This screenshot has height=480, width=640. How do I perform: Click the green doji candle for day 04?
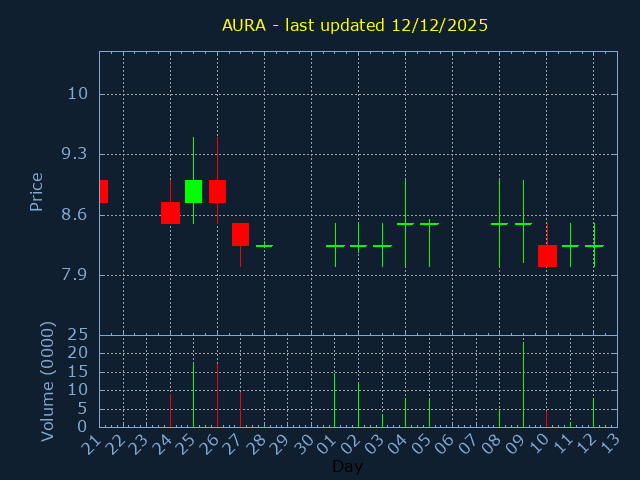[405, 224]
